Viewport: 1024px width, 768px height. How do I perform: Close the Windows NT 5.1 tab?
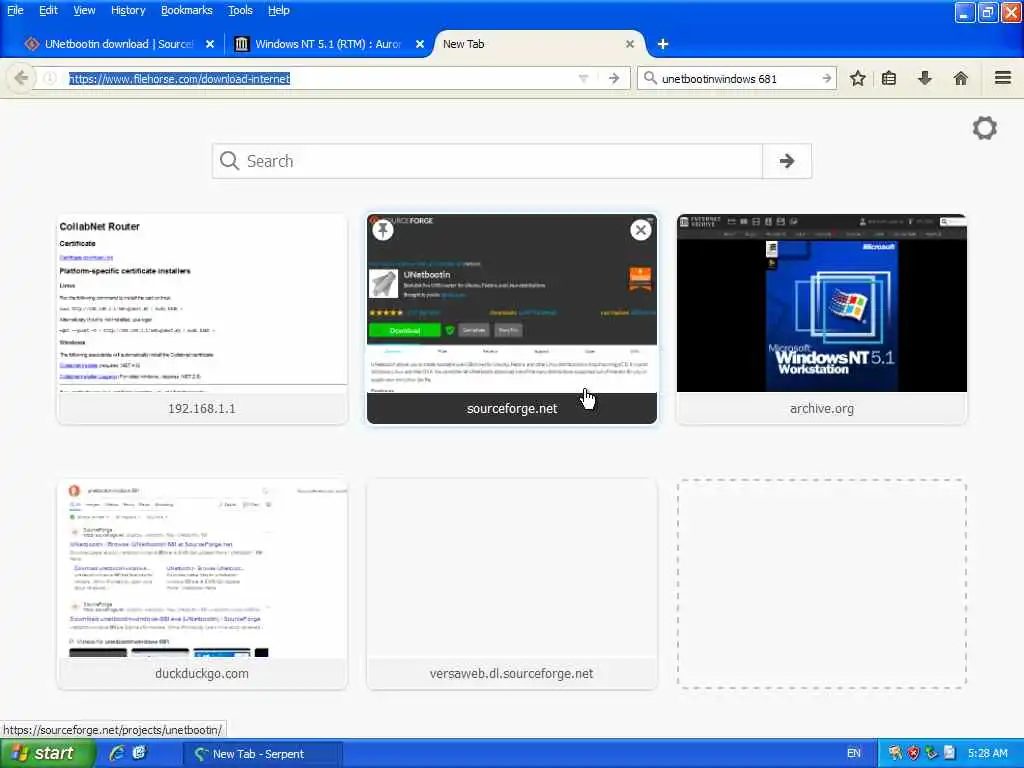[x=420, y=44]
